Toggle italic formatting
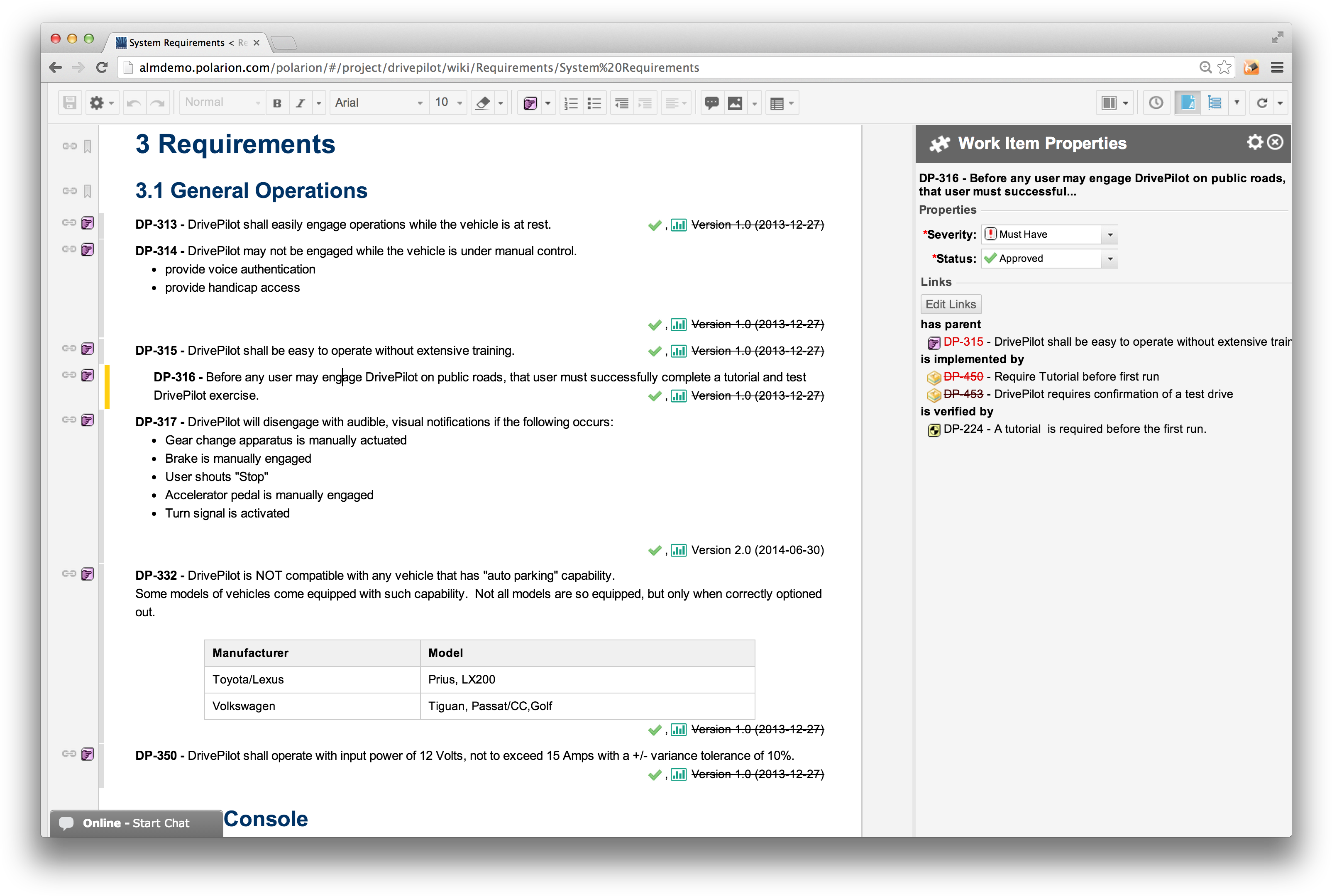1332x896 pixels. click(300, 103)
